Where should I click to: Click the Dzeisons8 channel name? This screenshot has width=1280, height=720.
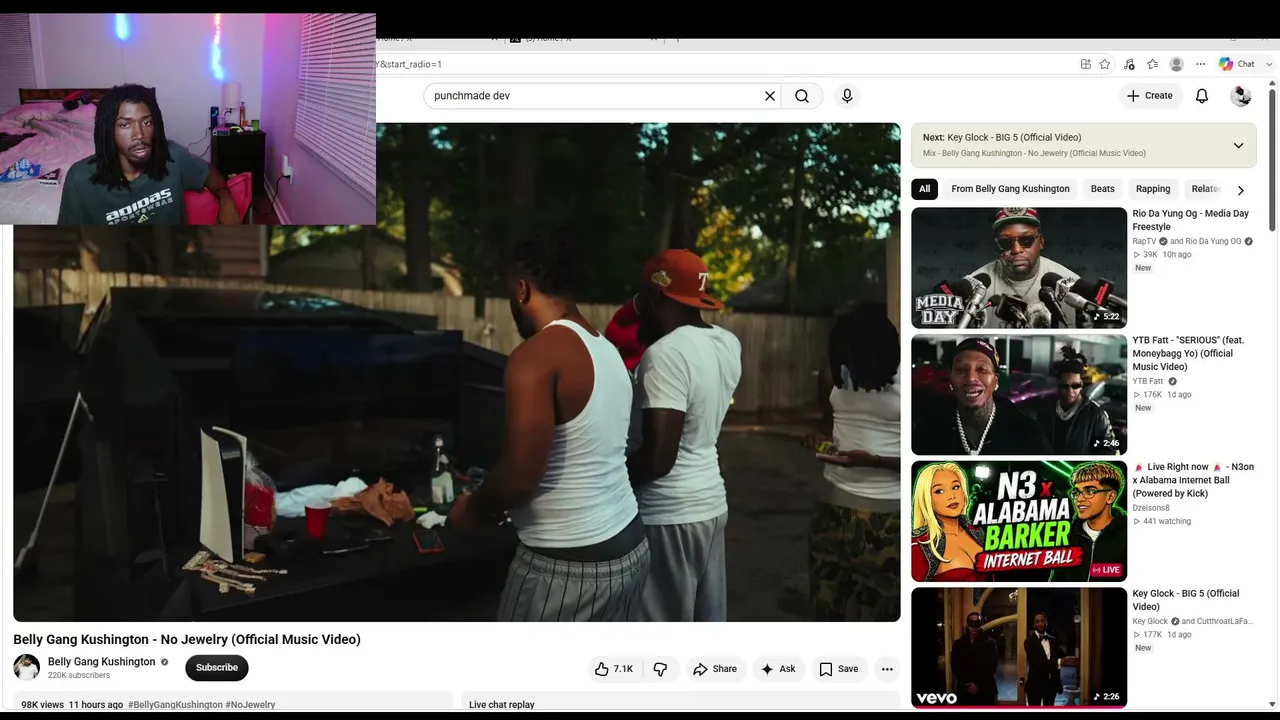[1151, 508]
